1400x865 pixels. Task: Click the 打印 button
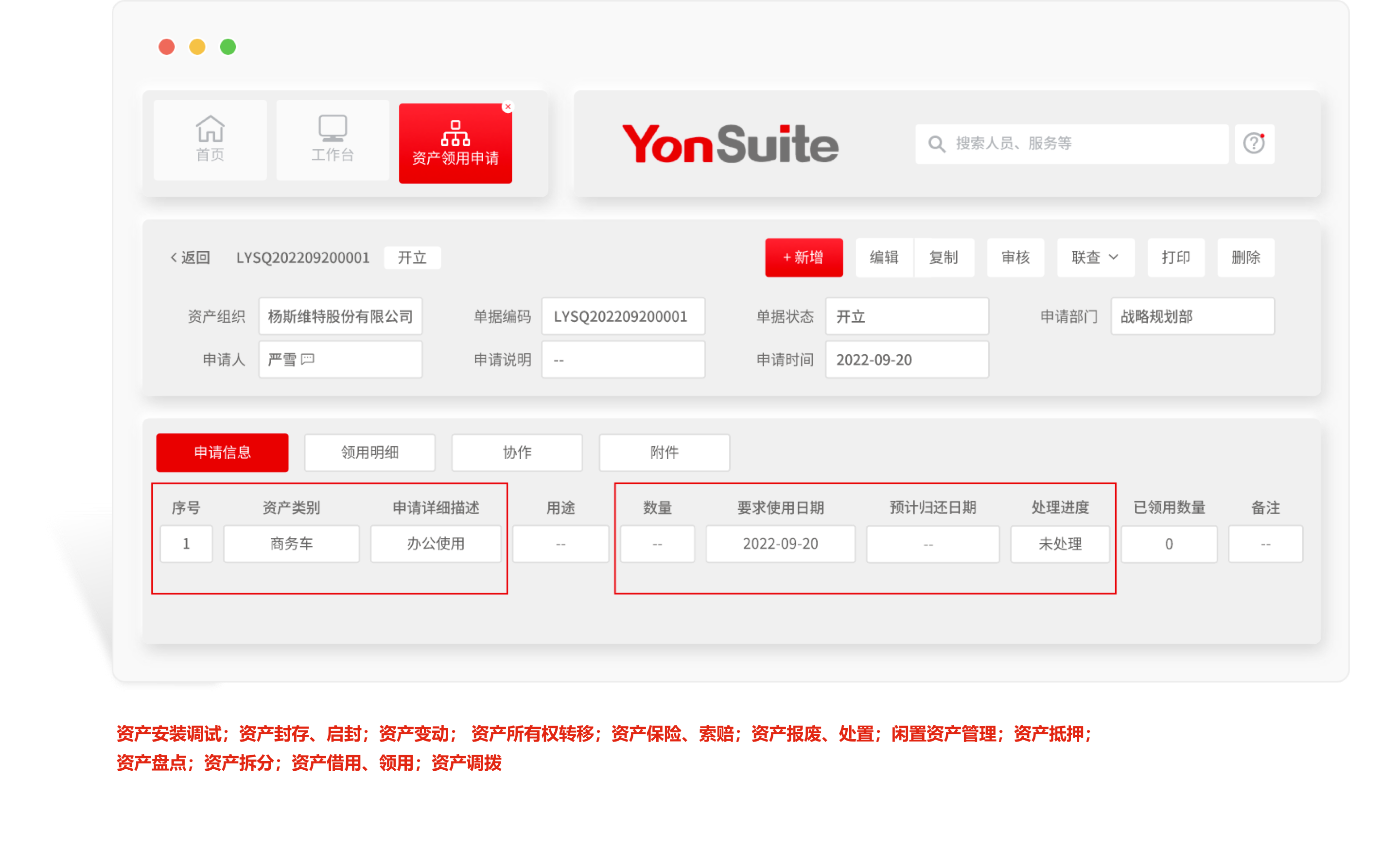point(1176,258)
